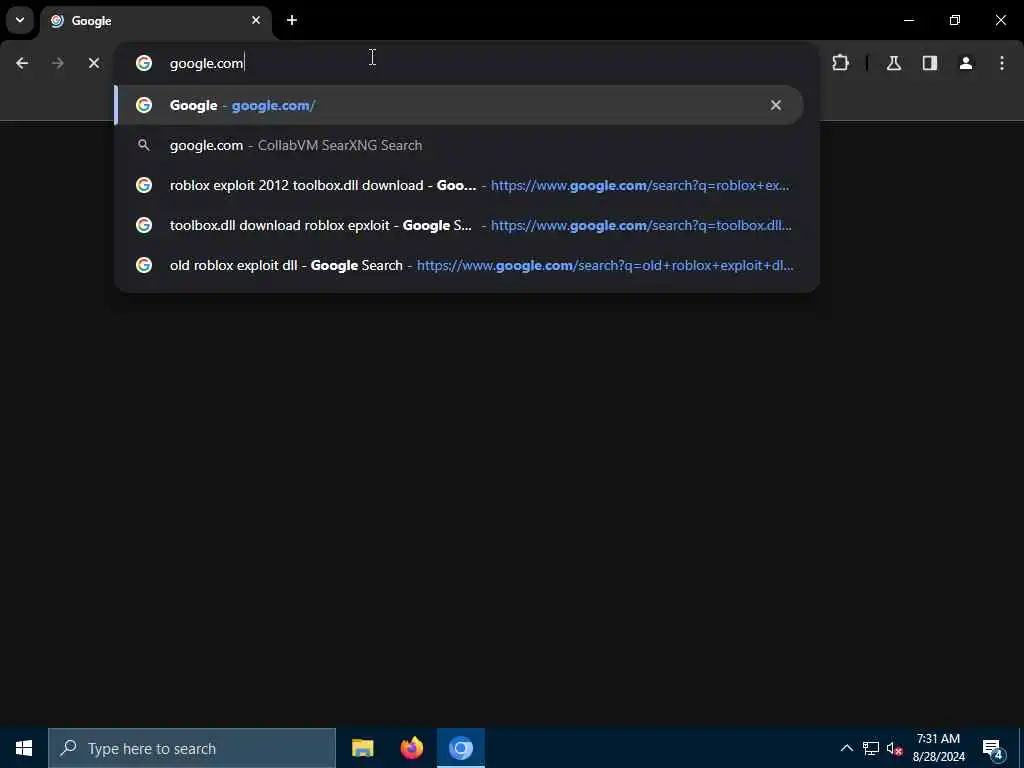1024x768 pixels.
Task: Open roblox exploit 2012 toolbox.dll download suggestion
Action: 458,185
